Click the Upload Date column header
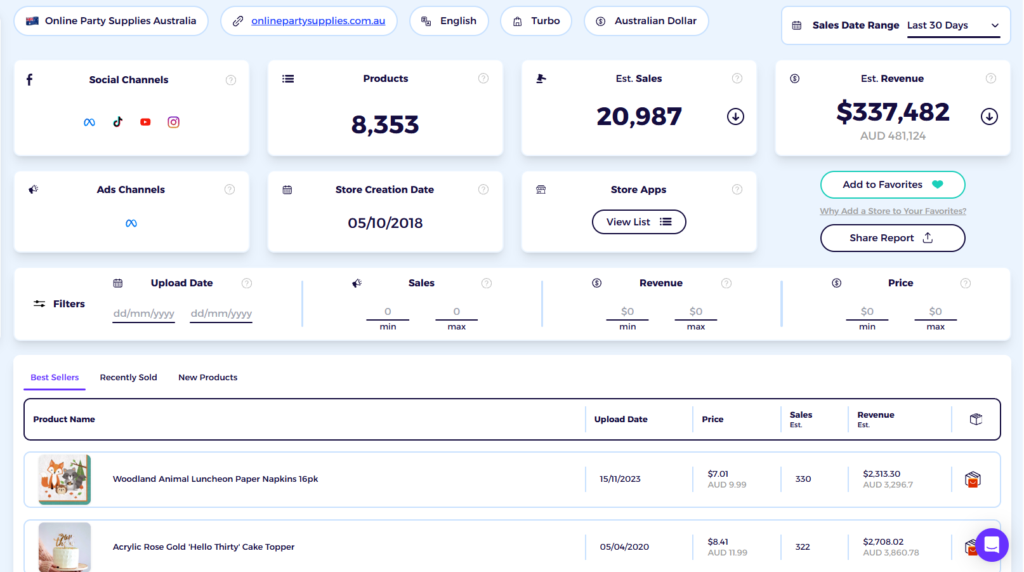Screen dimensions: 1024x572 [621, 419]
